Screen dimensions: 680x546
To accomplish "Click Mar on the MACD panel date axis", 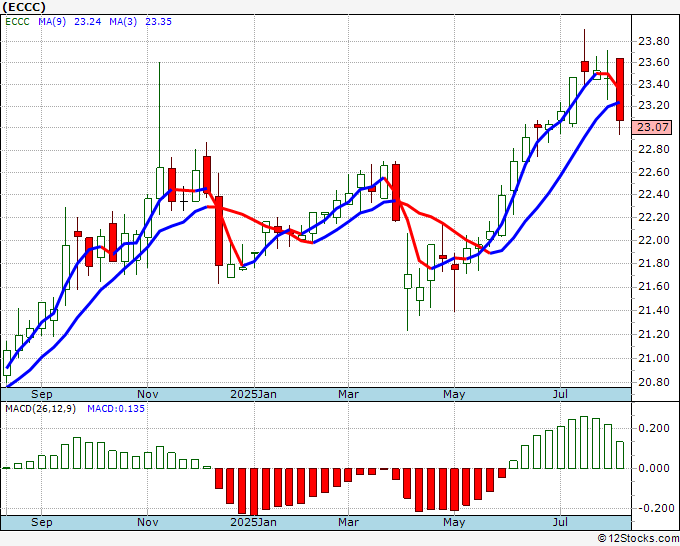I will point(349,522).
